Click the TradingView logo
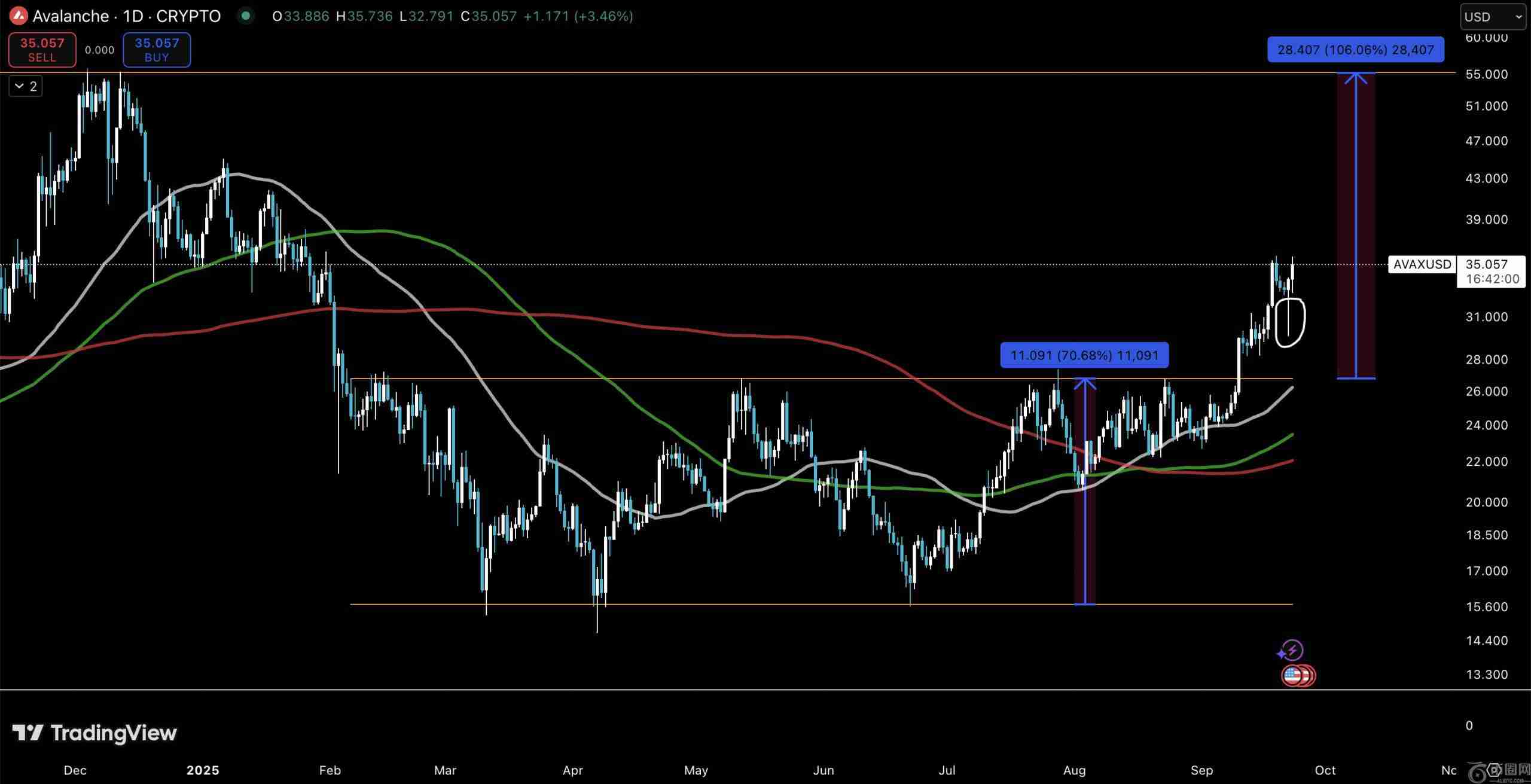 (94, 733)
